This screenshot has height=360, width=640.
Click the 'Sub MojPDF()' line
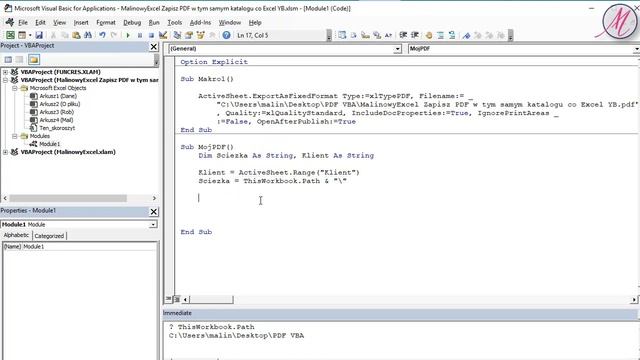tap(207, 147)
